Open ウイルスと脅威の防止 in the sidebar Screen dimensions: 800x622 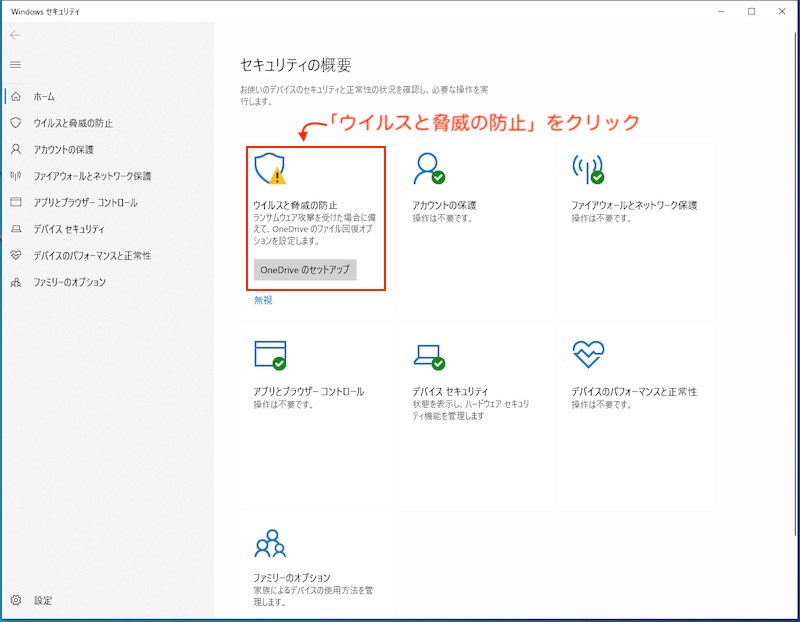(x=73, y=123)
